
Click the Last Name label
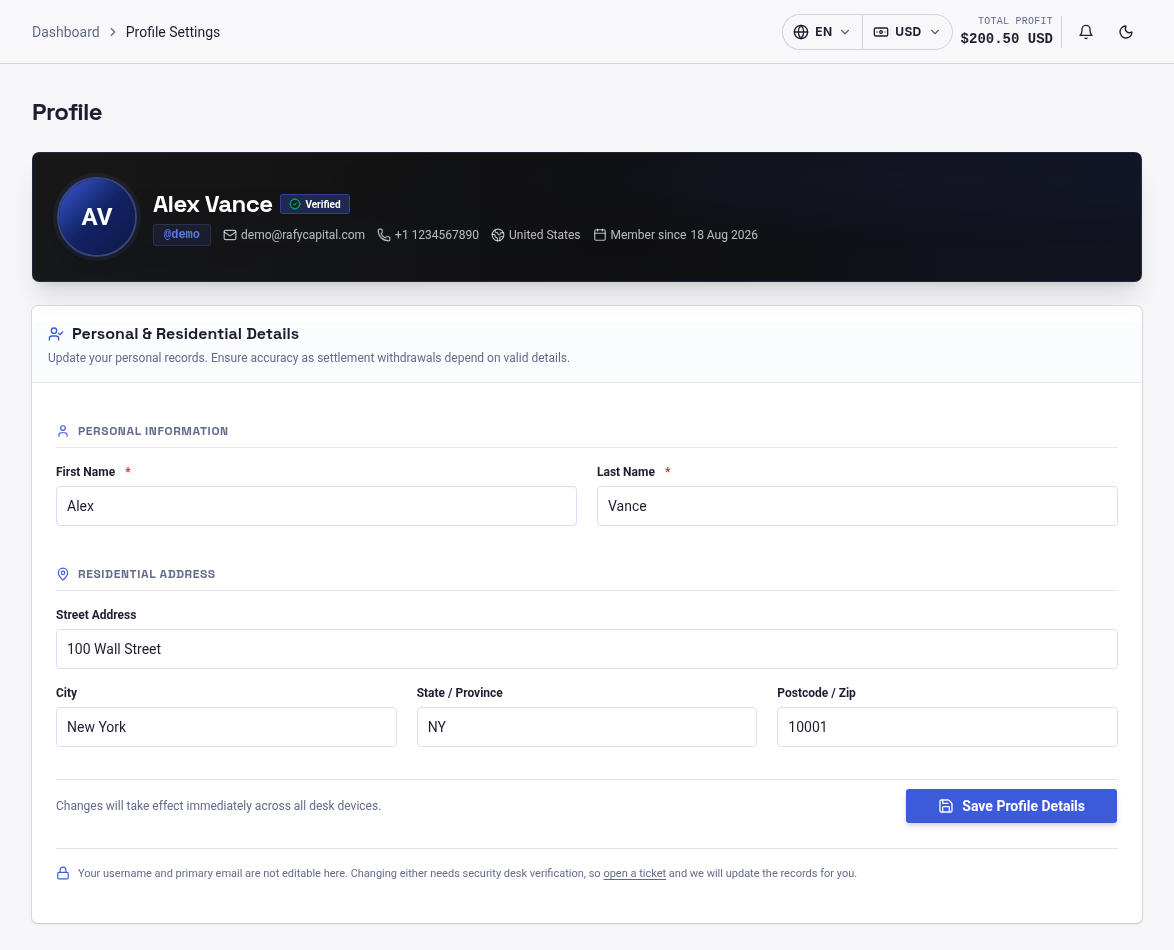click(x=626, y=472)
